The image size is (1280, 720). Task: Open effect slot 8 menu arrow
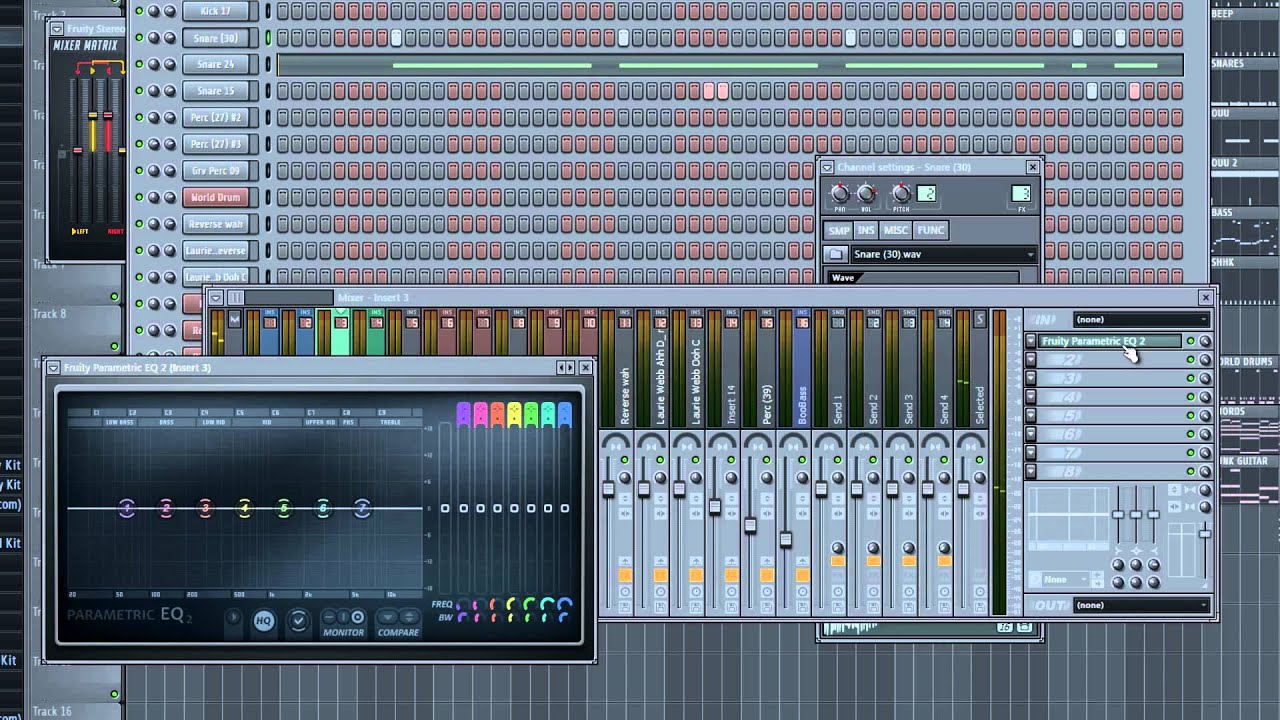tap(1031, 471)
